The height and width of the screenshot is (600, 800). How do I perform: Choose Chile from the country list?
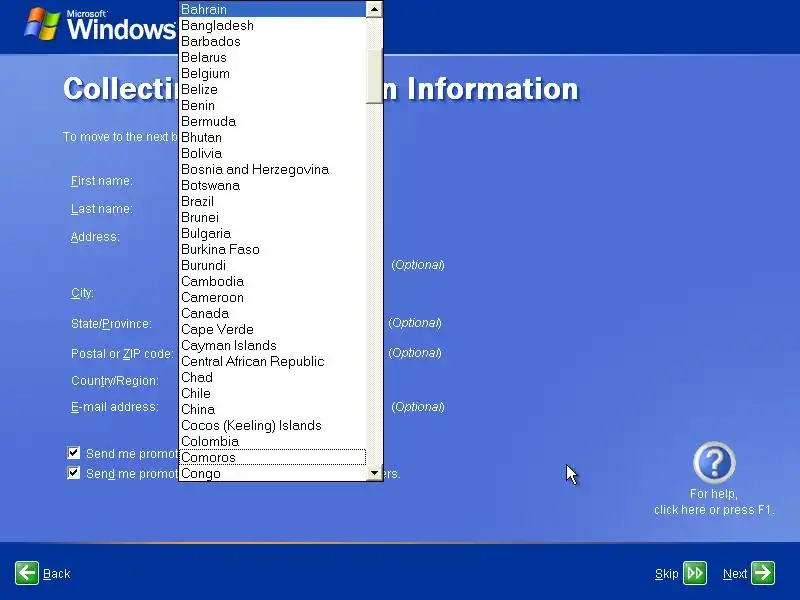point(272,393)
